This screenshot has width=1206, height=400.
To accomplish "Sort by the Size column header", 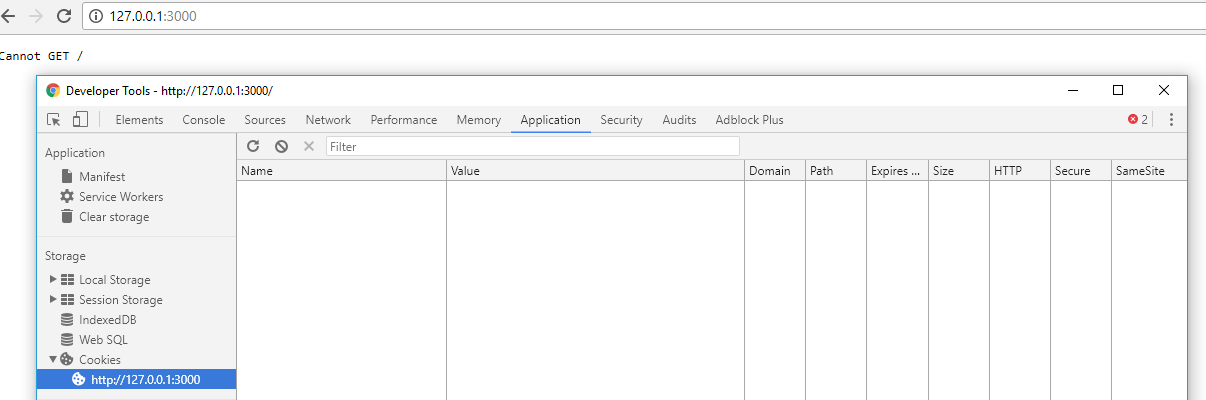I will click(x=959, y=171).
